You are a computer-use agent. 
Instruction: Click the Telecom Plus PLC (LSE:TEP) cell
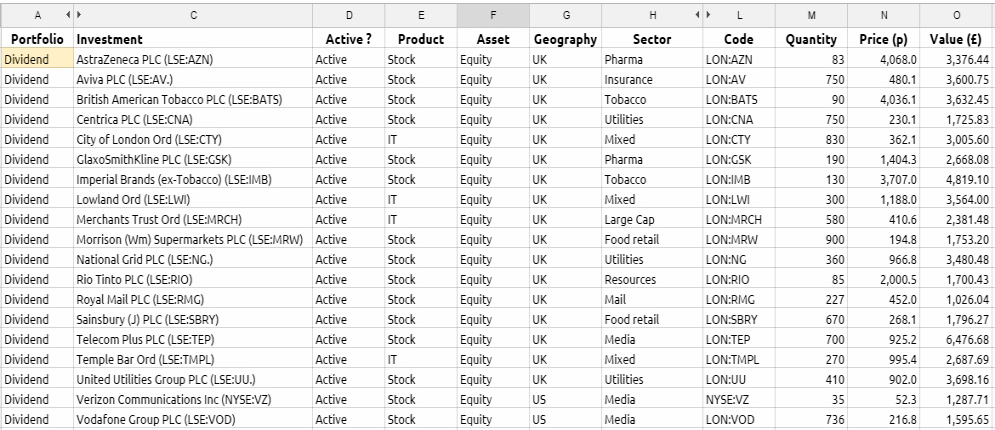193,339
